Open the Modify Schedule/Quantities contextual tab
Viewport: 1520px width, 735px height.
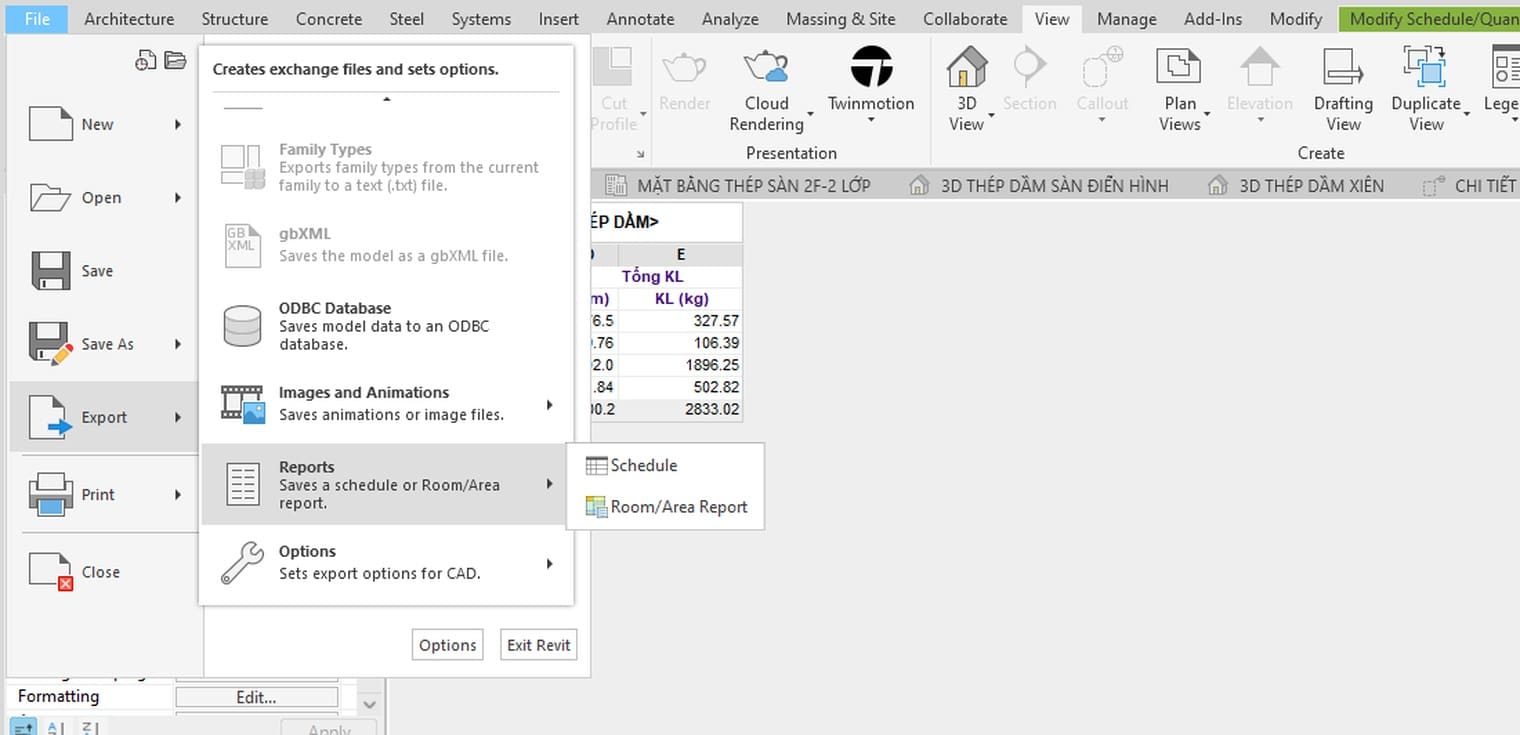(1432, 18)
